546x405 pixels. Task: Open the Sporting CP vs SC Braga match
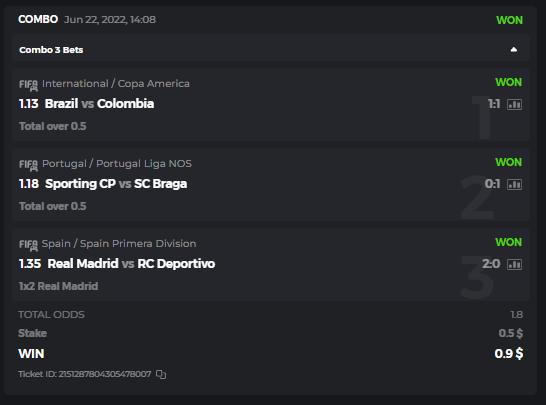pyautogui.click(x=116, y=184)
